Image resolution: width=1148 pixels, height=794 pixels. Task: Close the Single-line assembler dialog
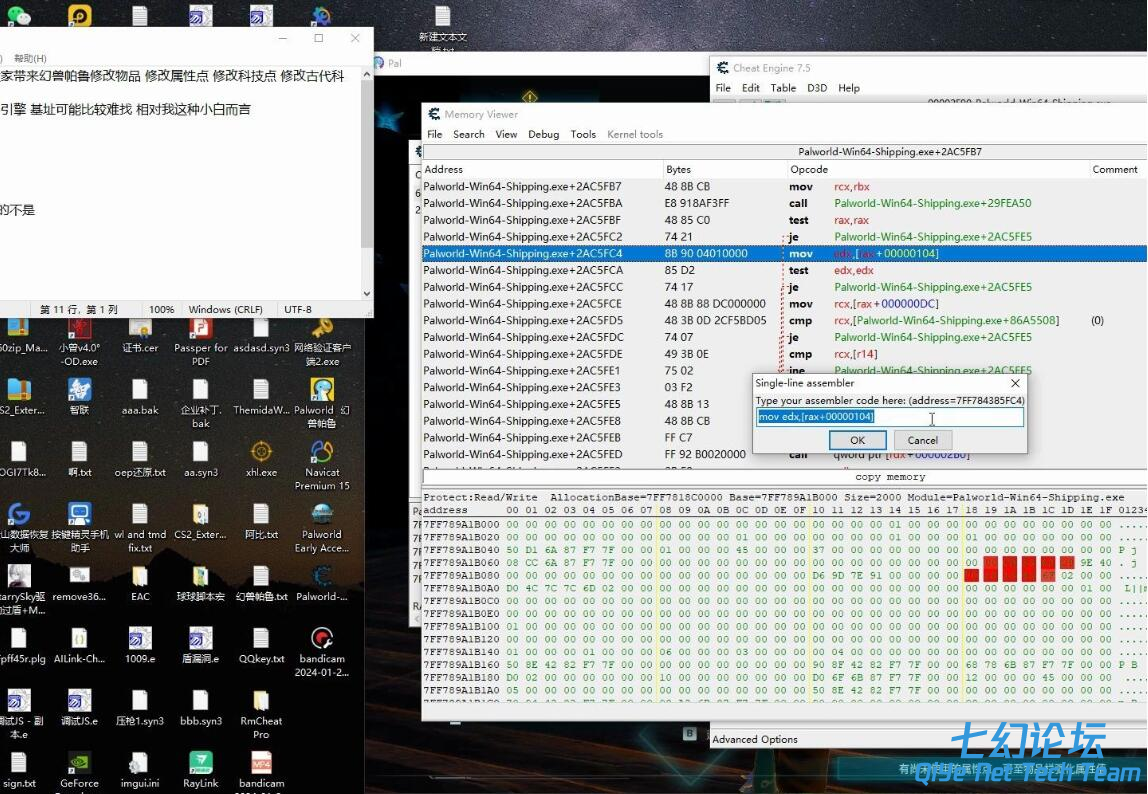1015,383
